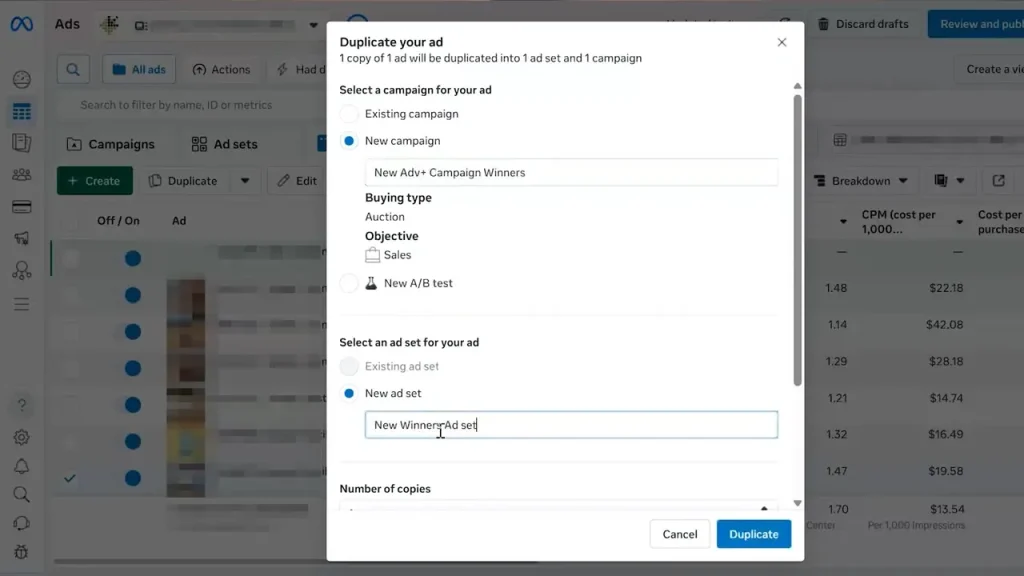Click the Meta logo icon
The height and width of the screenshot is (576, 1024).
(x=22, y=24)
